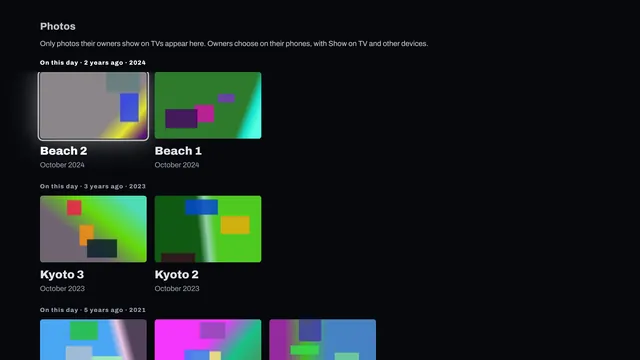This screenshot has width=640, height=360.
Task: Click the Kyoto 2 title text
Action: pyautogui.click(x=177, y=275)
